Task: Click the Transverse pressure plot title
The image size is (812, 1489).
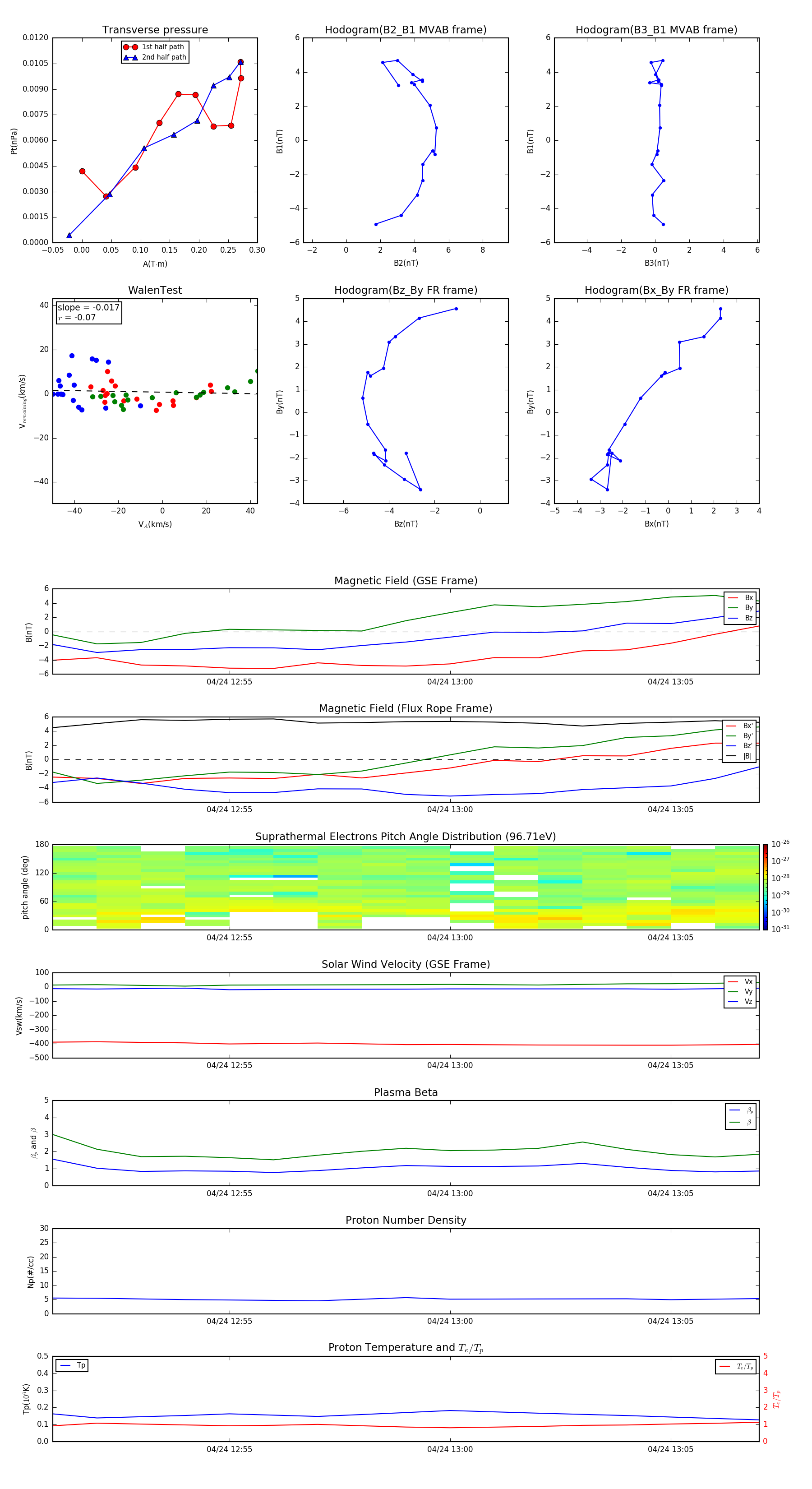Action: (x=155, y=30)
